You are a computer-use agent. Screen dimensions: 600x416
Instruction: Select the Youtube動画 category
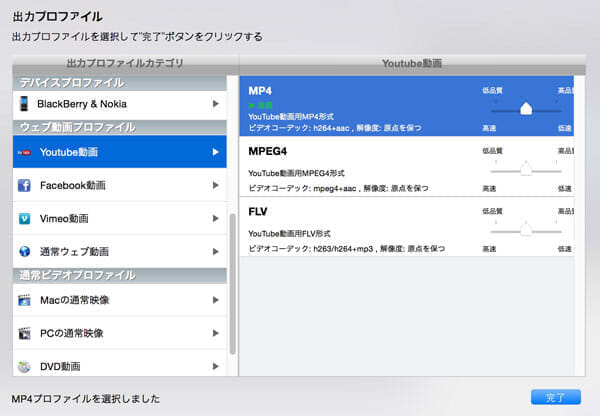(x=120, y=152)
